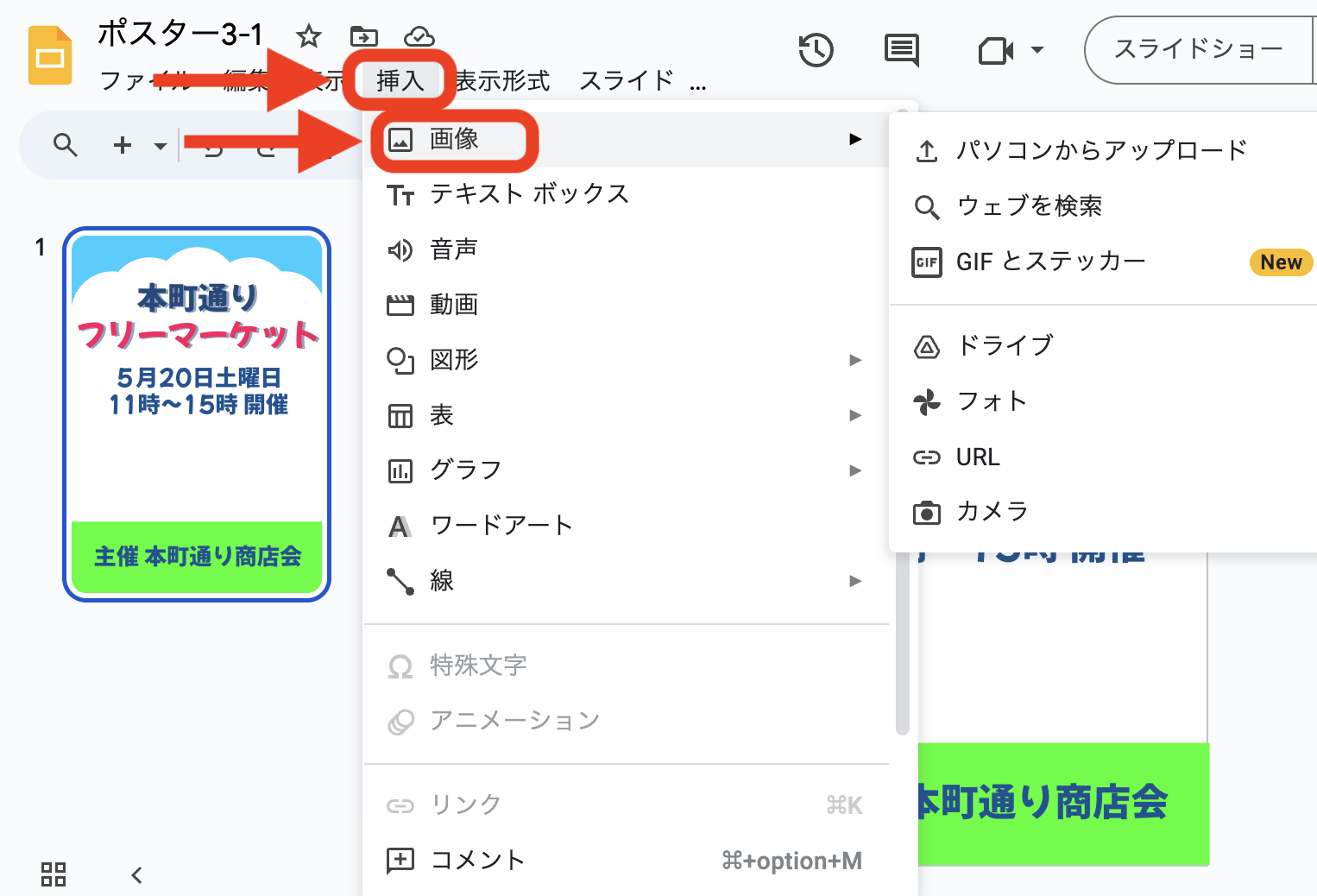Click the insert menu scrollbar
The width and height of the screenshot is (1317, 896).
pyautogui.click(x=903, y=432)
